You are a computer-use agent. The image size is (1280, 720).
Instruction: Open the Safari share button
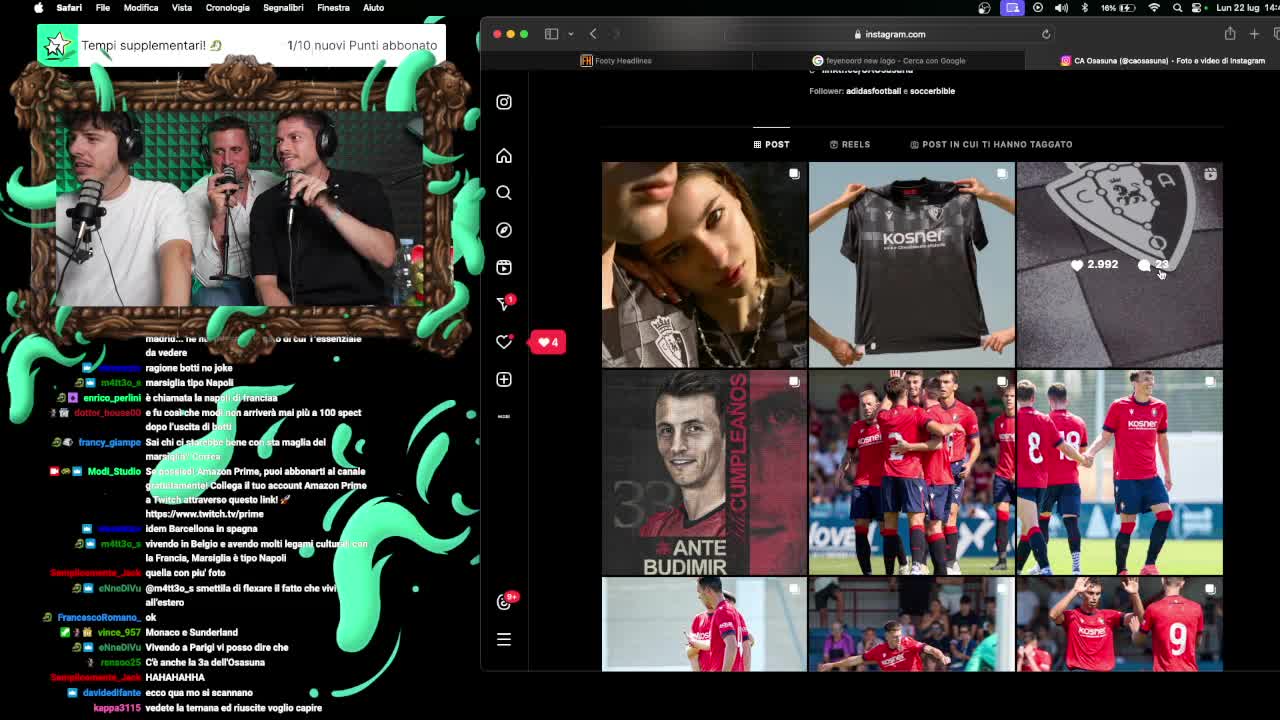(x=1230, y=34)
